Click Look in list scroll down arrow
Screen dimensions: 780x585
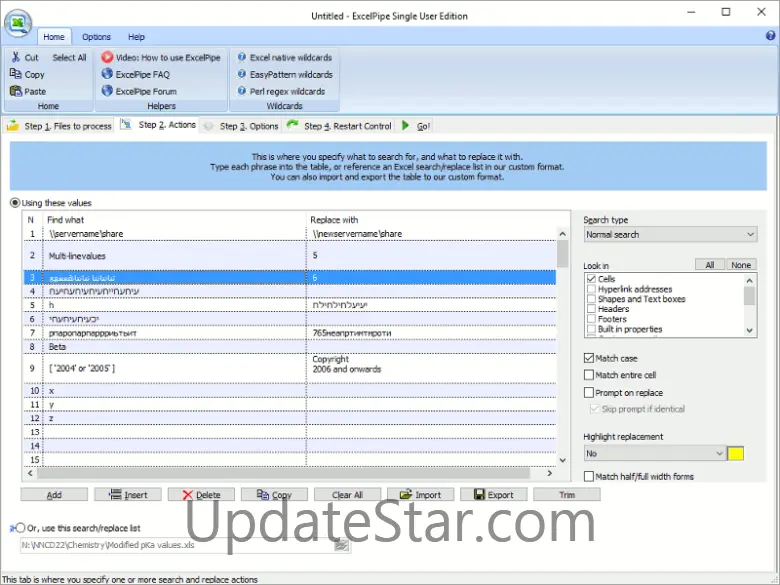[750, 330]
